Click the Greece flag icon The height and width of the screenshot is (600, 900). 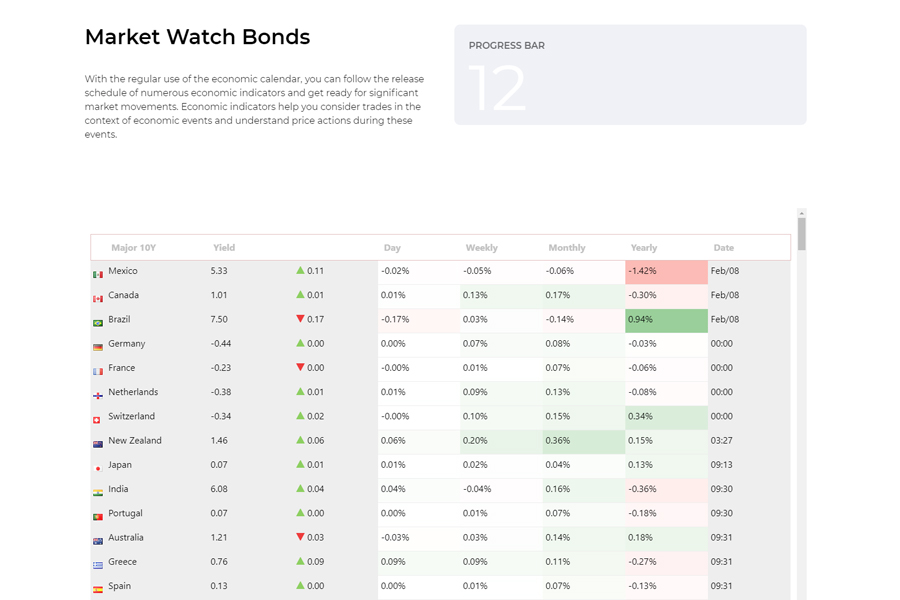(x=98, y=565)
